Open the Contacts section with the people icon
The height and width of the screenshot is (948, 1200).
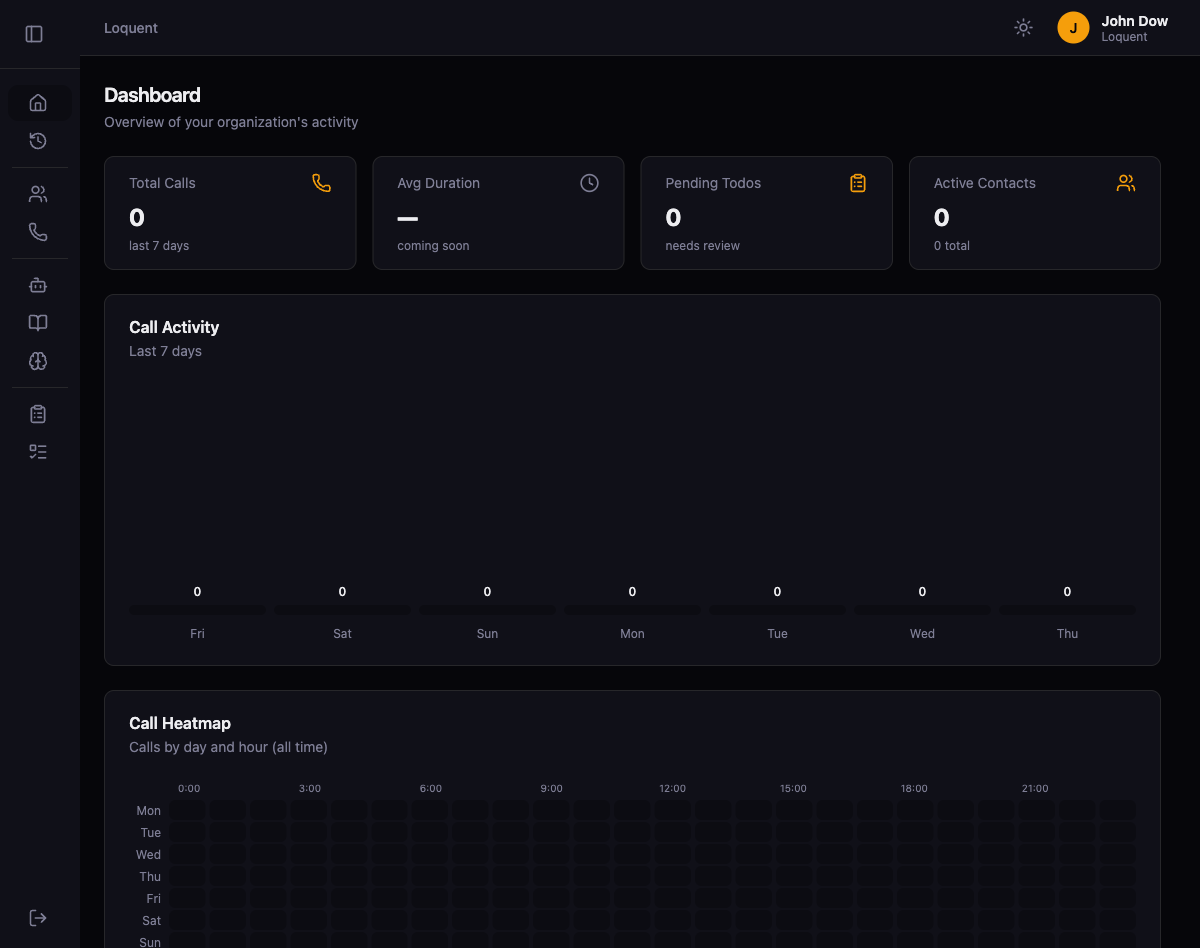click(38, 193)
